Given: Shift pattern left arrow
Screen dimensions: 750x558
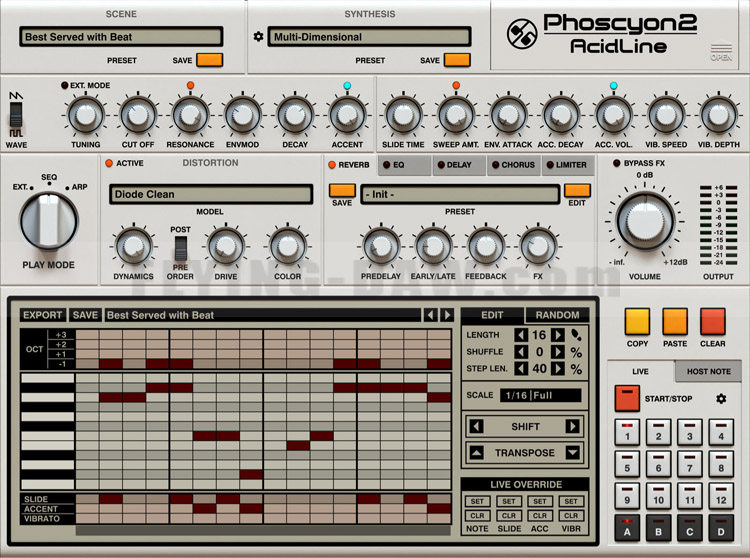Looking at the screenshot, I should [x=476, y=426].
